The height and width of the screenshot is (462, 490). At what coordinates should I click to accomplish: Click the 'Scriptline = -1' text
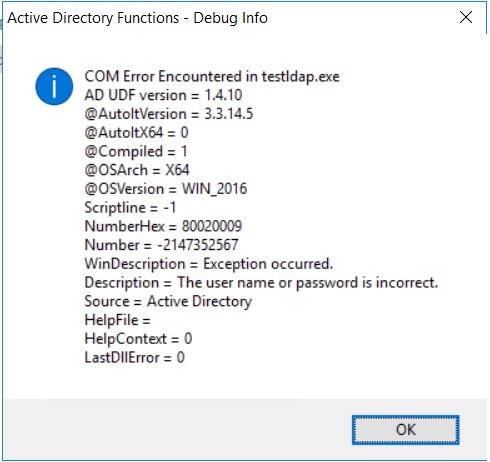click(x=130, y=208)
